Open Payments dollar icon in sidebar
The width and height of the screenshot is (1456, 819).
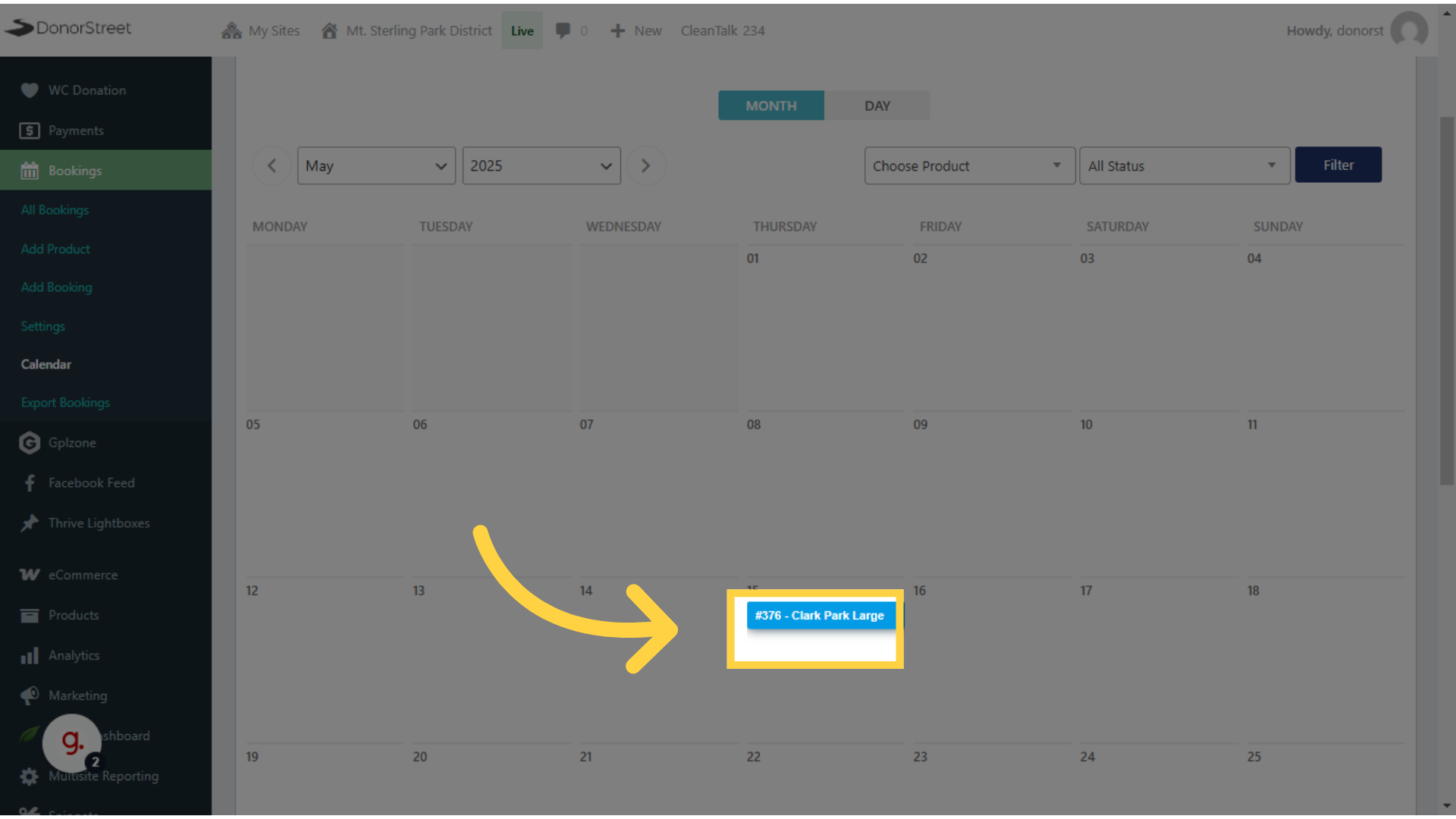click(x=30, y=130)
